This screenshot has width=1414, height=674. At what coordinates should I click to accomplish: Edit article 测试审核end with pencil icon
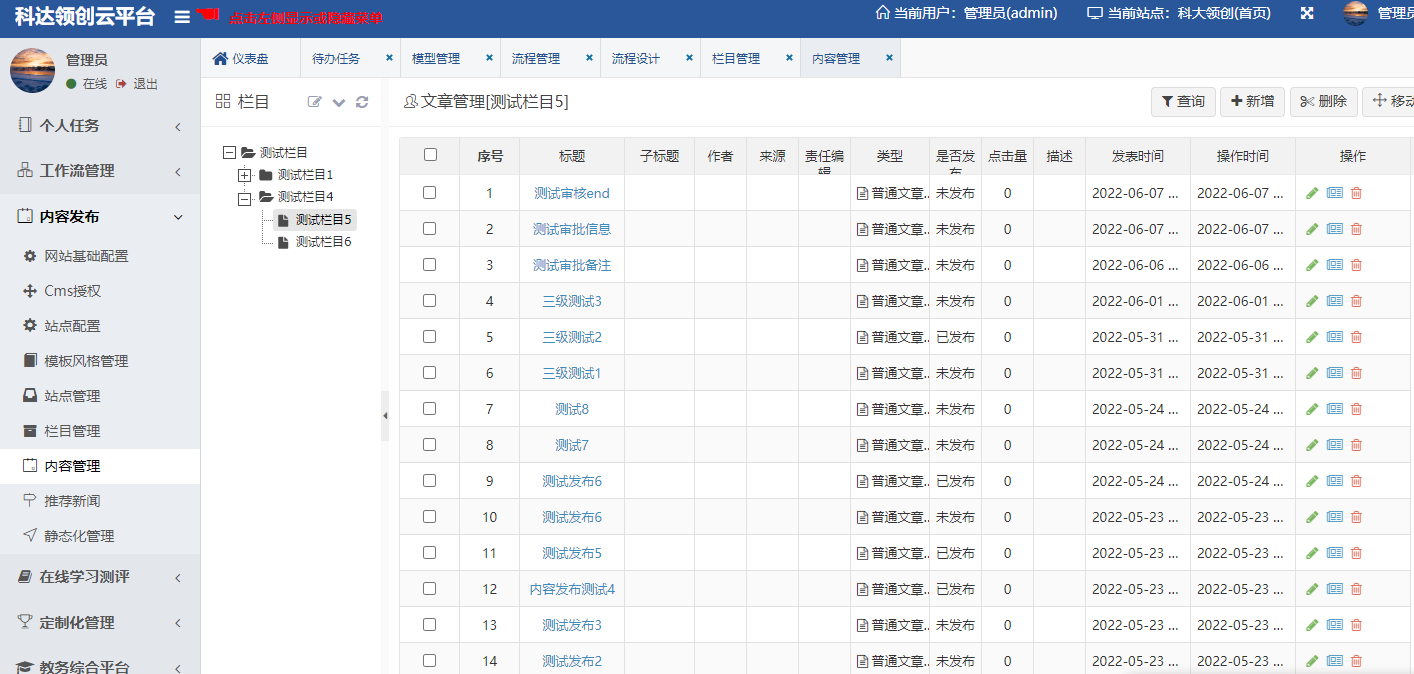click(1312, 193)
